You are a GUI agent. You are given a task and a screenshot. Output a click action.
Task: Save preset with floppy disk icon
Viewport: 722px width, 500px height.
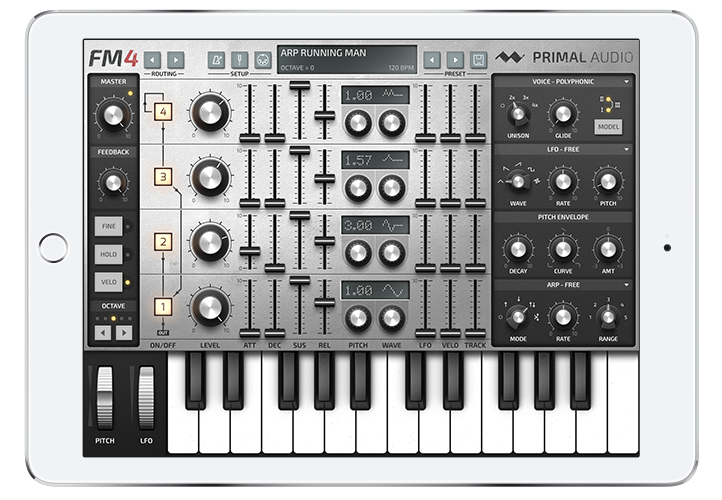[x=479, y=60]
